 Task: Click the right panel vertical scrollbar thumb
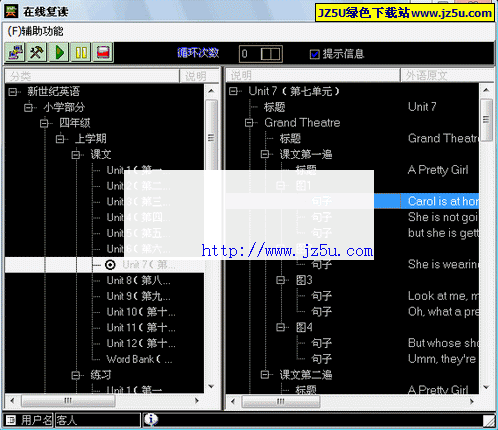coord(486,119)
